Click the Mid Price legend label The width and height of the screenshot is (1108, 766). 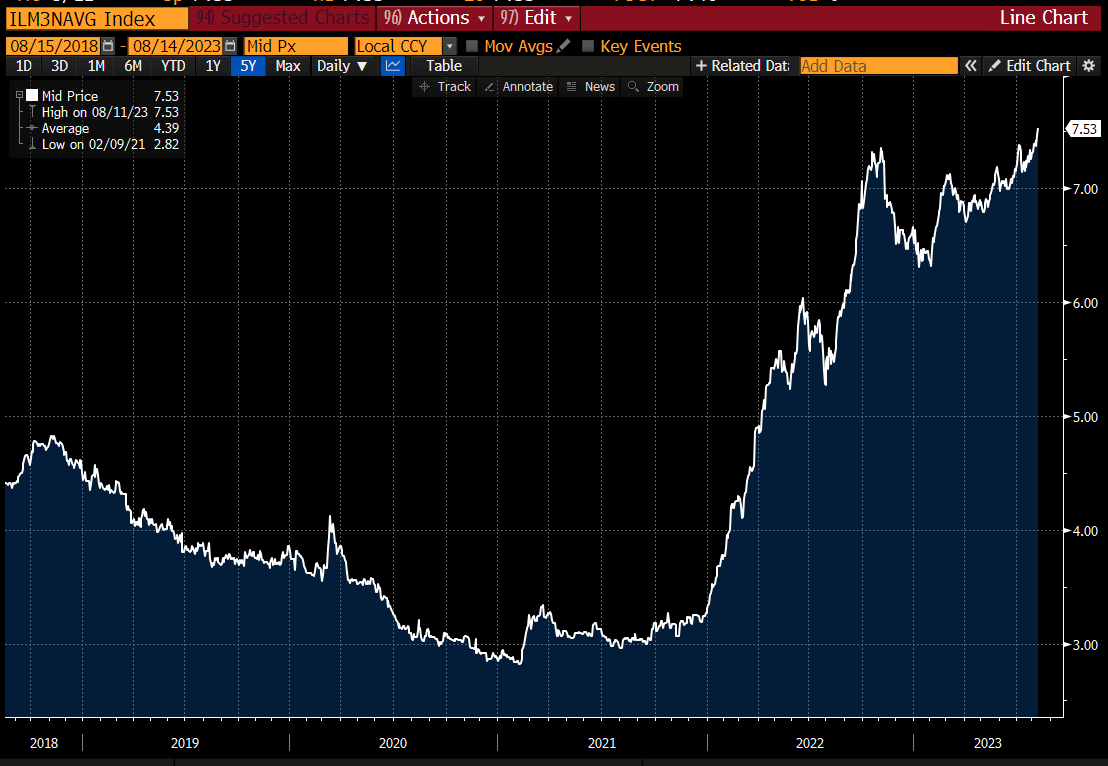69,95
